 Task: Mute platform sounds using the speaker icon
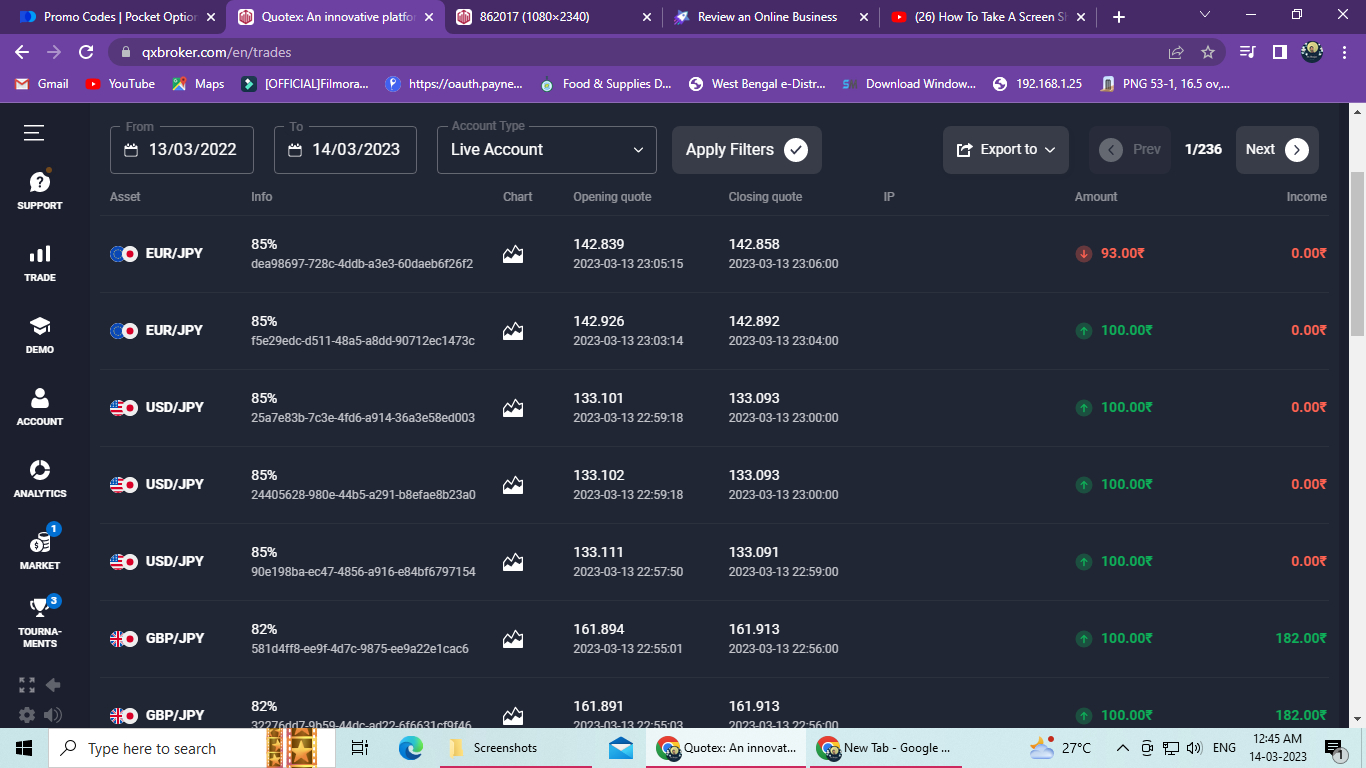54,714
